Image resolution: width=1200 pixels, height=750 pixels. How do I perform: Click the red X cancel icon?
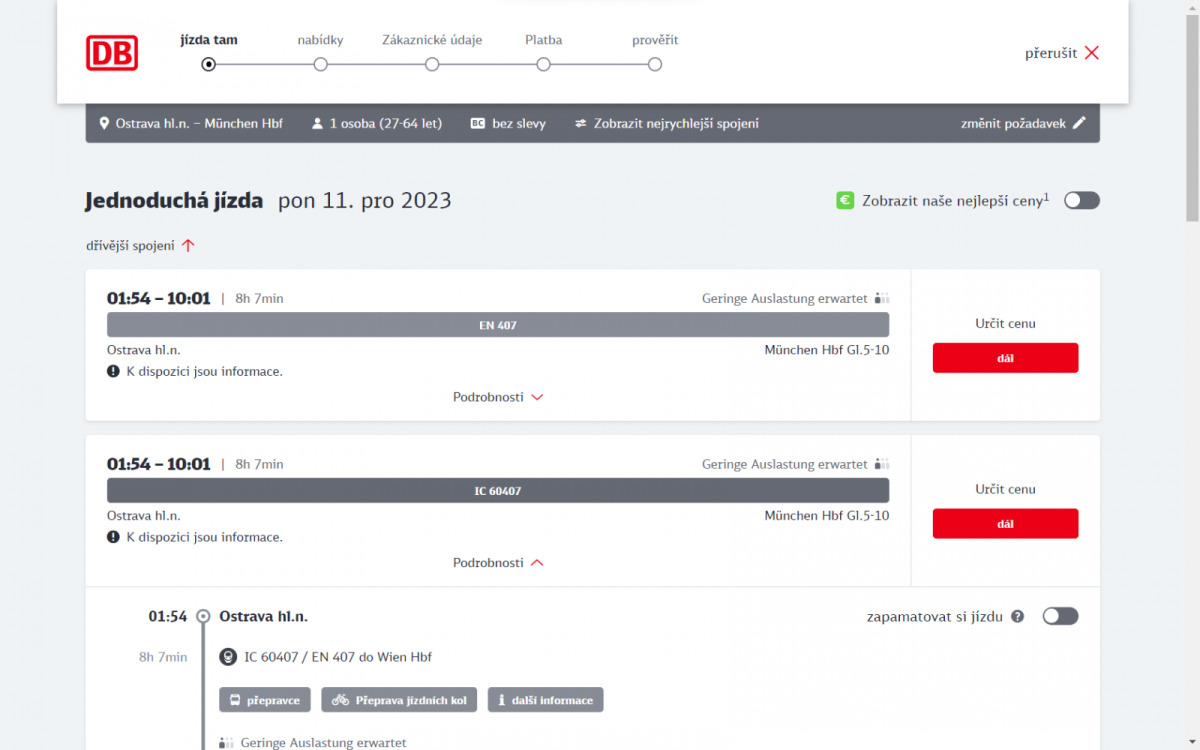pos(1091,53)
